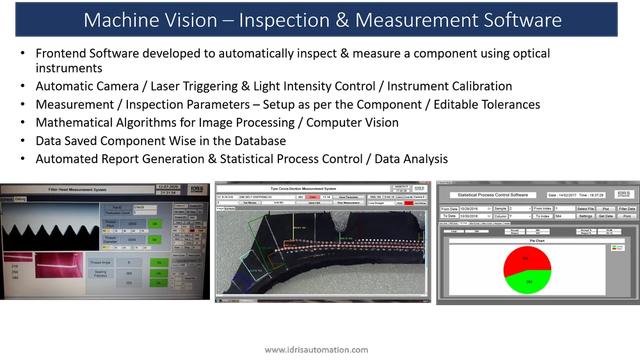Image resolution: width=640 pixels, height=362 pixels.
Task: Click the Statistical Process Control Software title
Action: [493, 195]
